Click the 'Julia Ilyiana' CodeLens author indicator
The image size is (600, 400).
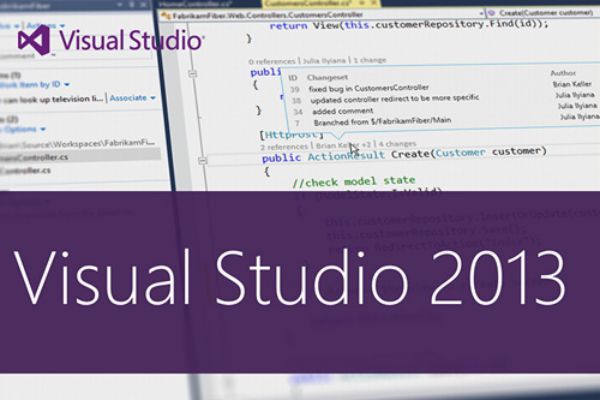(324, 60)
